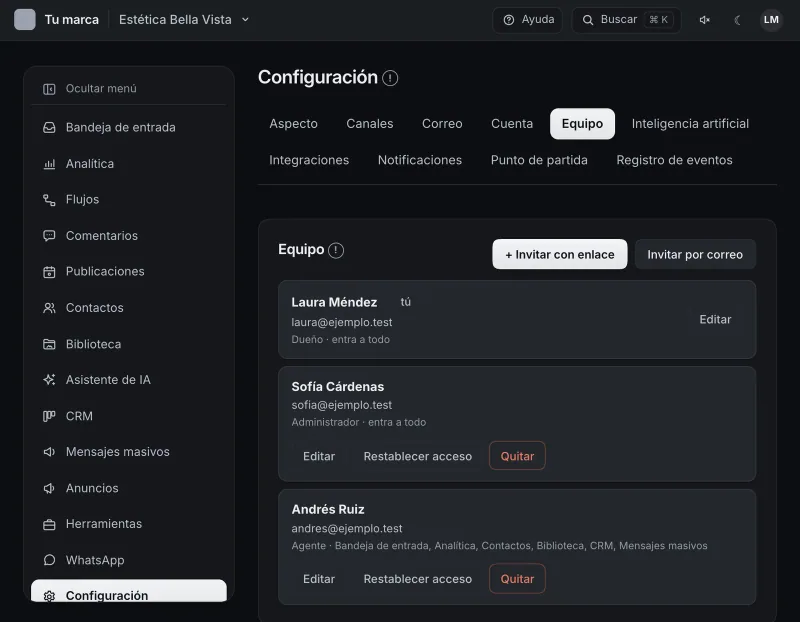The height and width of the screenshot is (622, 800).
Task: Select the email sofia@ejemplo.test
Action: click(x=342, y=405)
